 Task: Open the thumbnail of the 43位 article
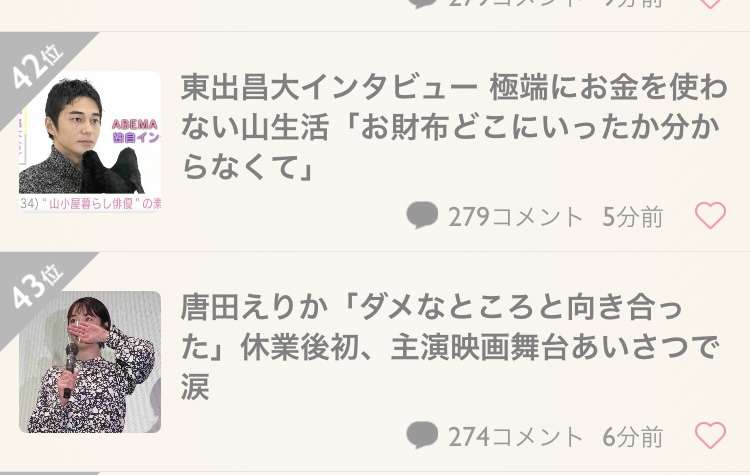coord(90,362)
